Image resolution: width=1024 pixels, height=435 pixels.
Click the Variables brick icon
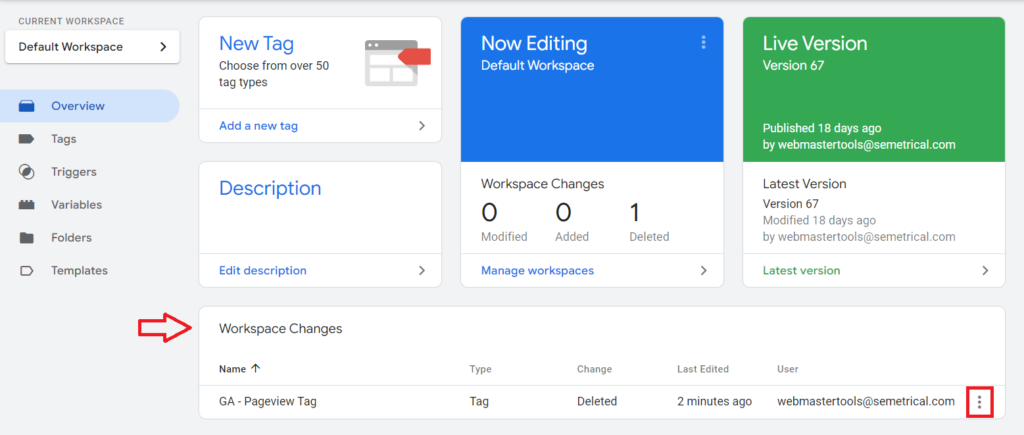[27, 205]
